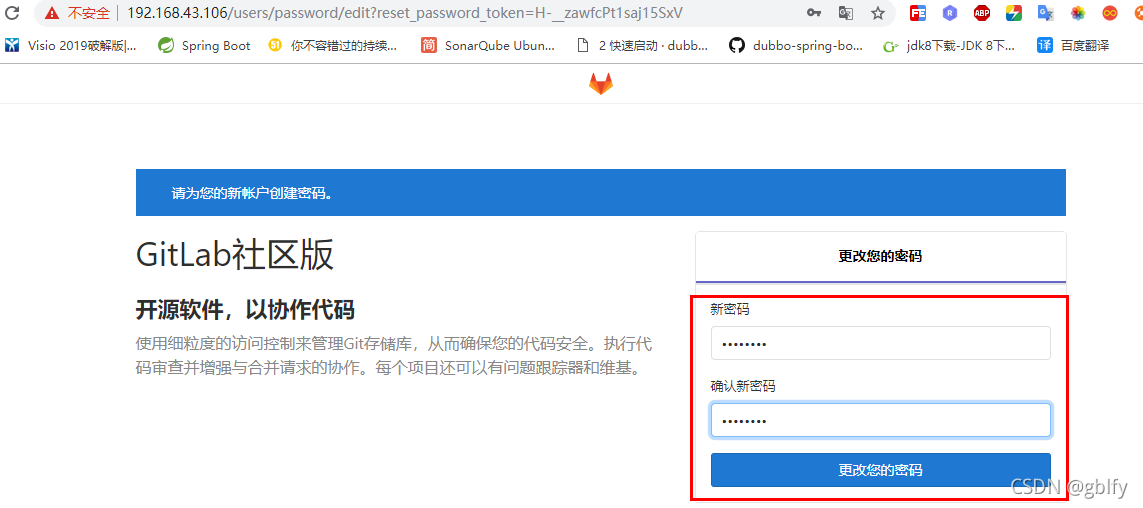Click the address bar URL

click(x=405, y=12)
